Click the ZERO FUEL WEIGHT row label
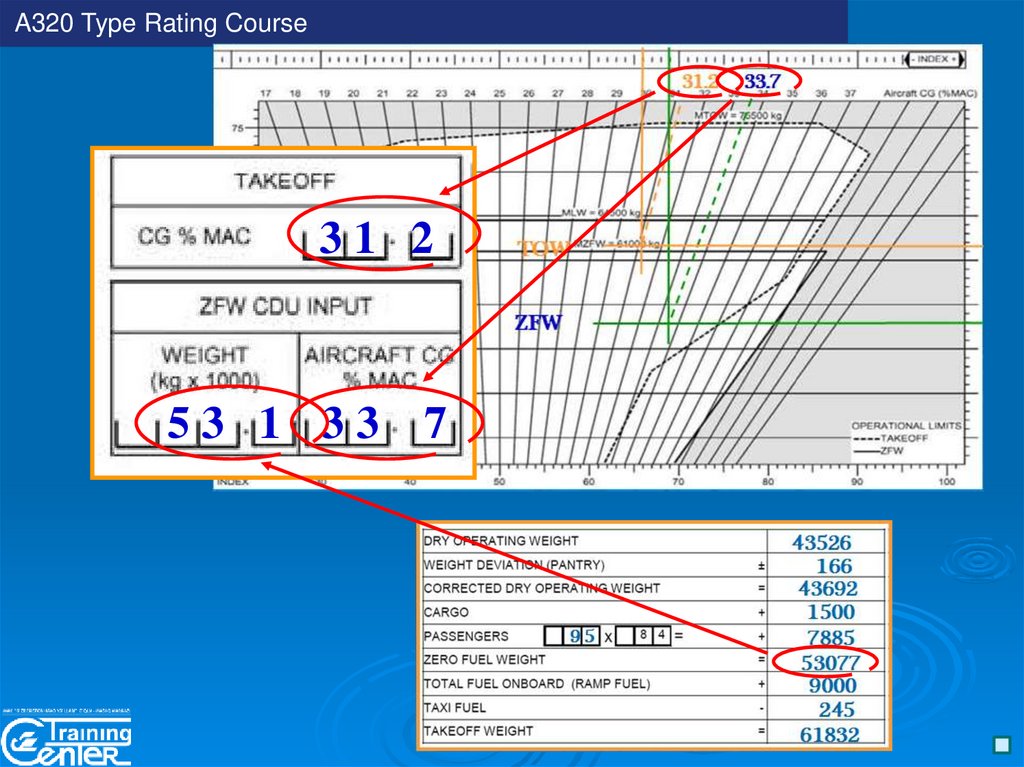Screen dimensions: 1024x767 [484, 660]
